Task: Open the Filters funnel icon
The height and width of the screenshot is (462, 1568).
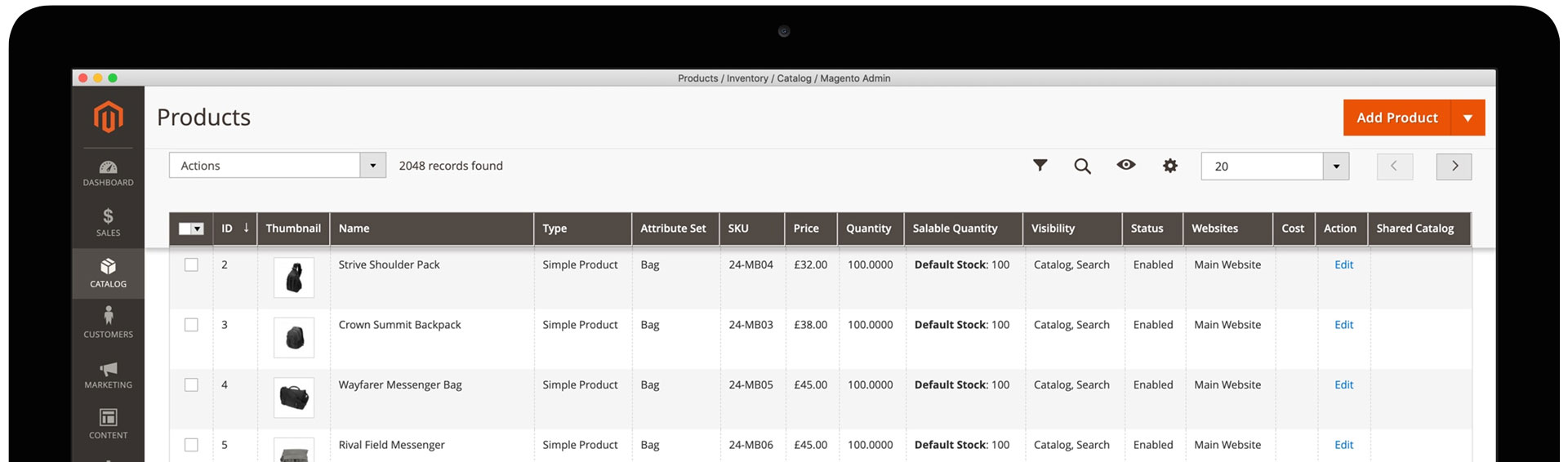Action: (1040, 166)
